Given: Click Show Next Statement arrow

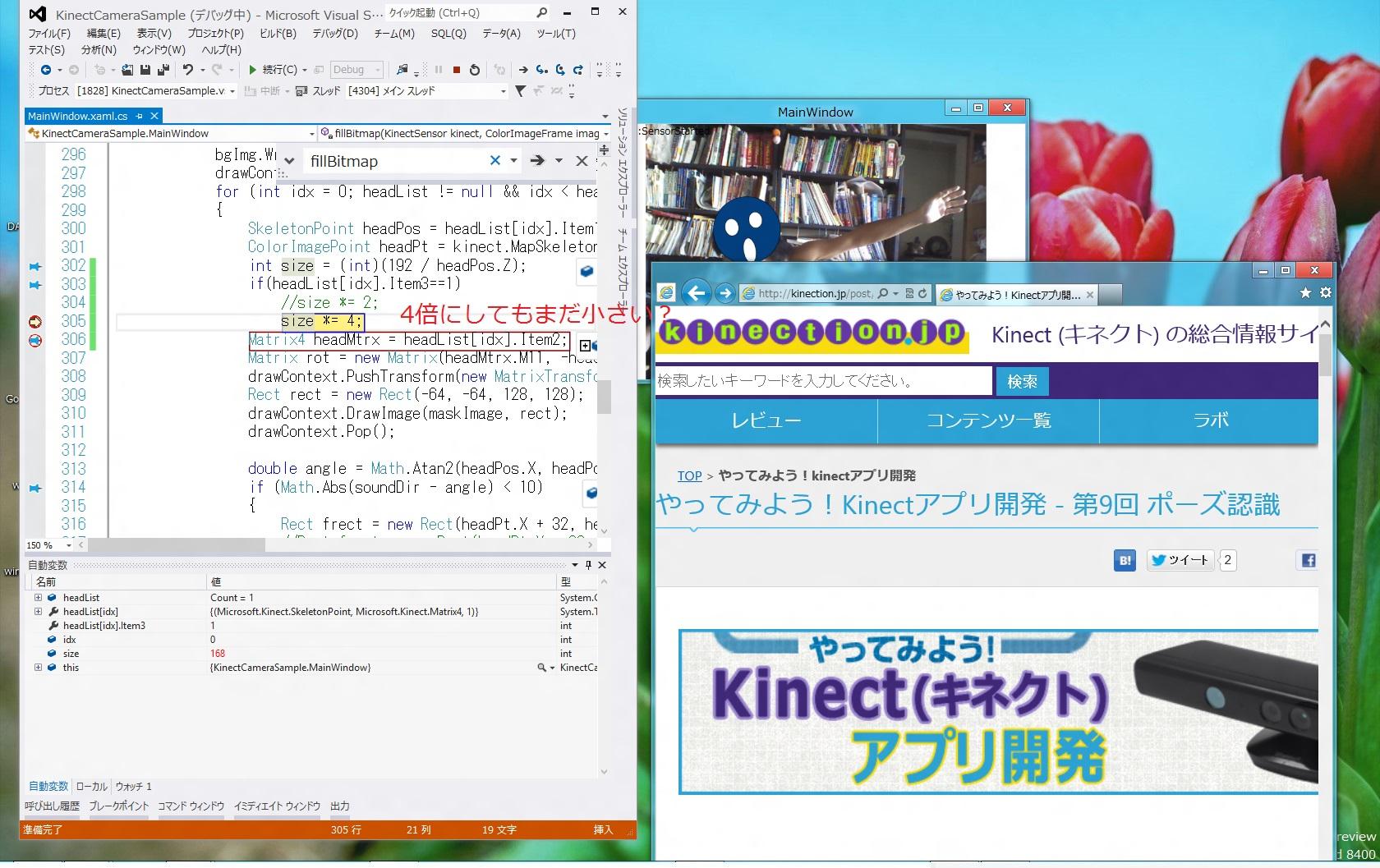Looking at the screenshot, I should click(x=523, y=70).
